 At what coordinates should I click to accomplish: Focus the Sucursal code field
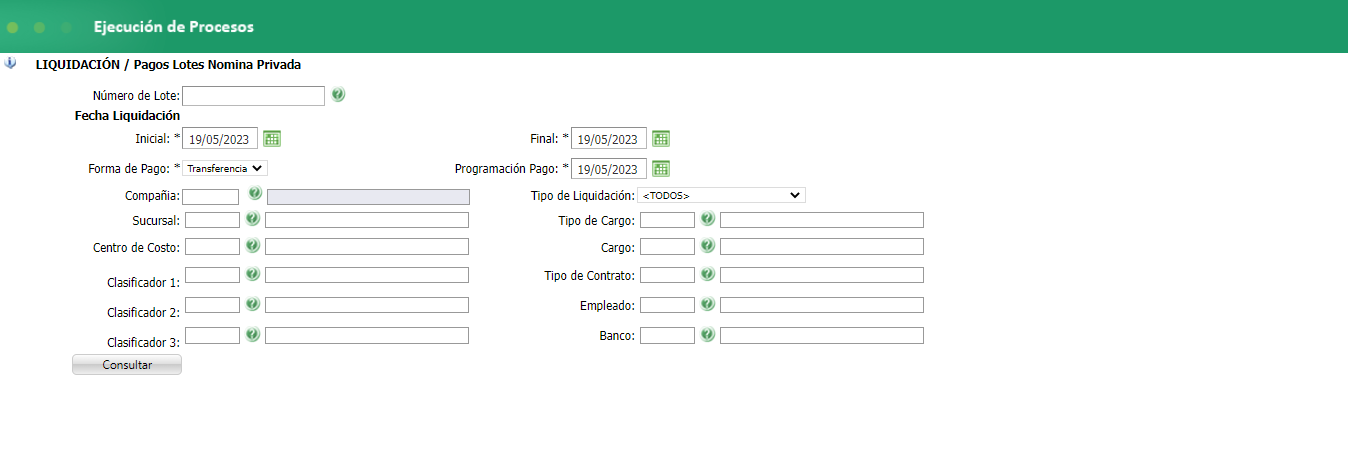212,220
